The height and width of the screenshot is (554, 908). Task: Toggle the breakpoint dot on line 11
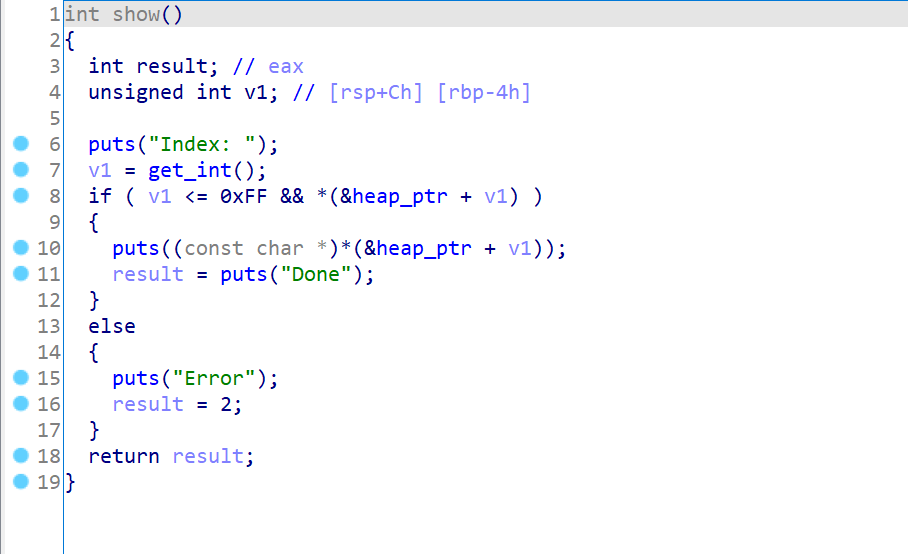click(x=21, y=273)
